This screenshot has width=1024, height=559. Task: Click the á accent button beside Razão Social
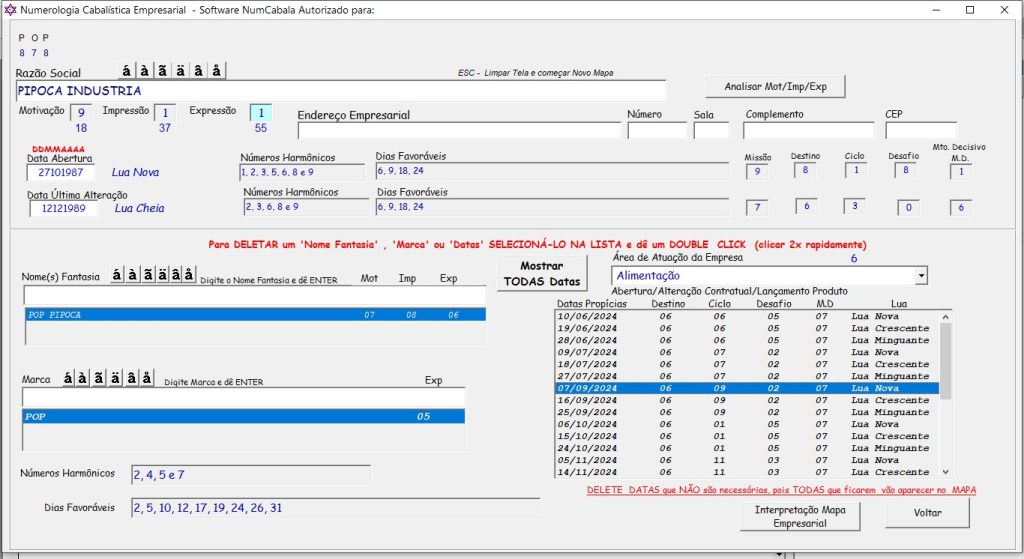tap(126, 70)
